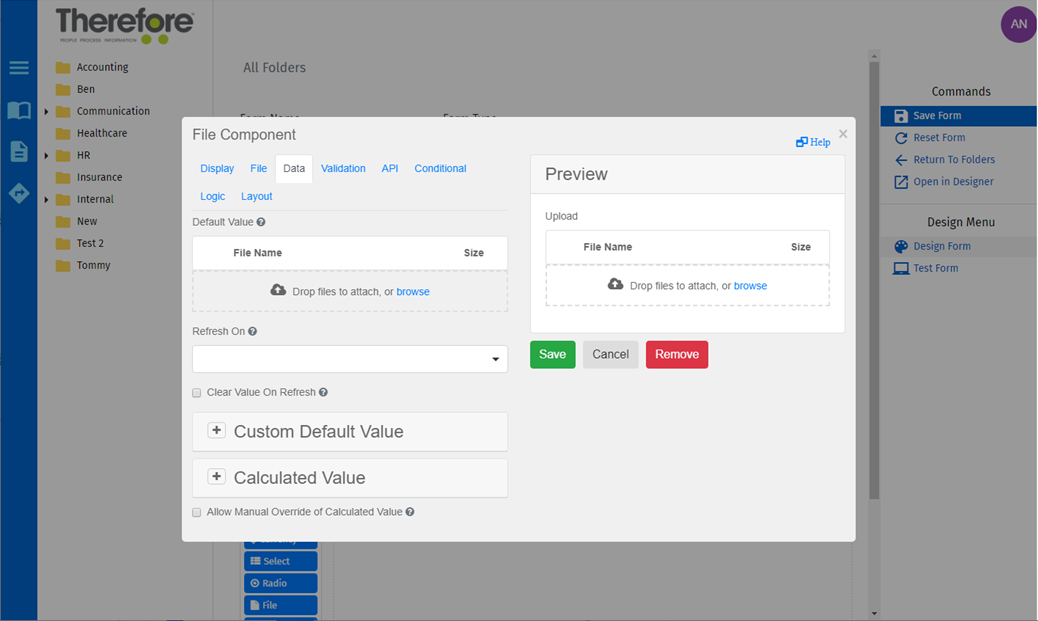Screen dimensions: 1038x621
Task: Click the hamburger menu icon in sidebar
Action: 19,68
